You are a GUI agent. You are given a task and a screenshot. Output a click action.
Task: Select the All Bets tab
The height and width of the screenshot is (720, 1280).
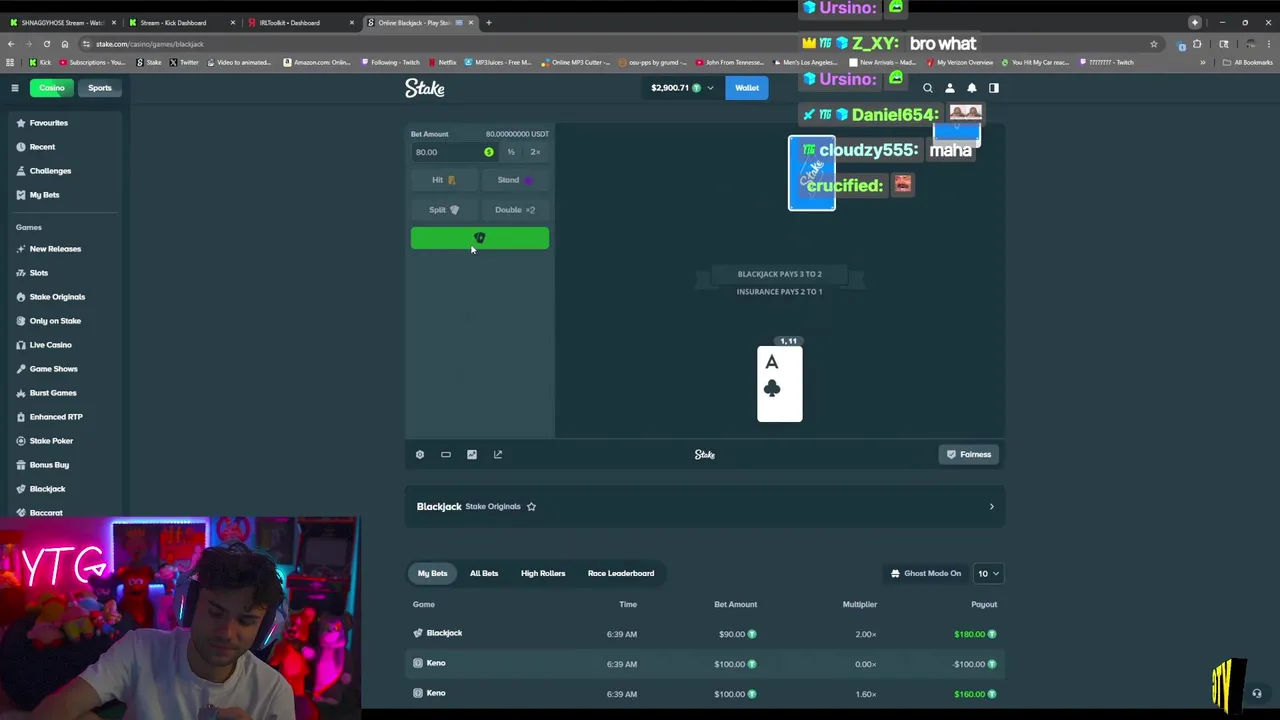click(484, 574)
